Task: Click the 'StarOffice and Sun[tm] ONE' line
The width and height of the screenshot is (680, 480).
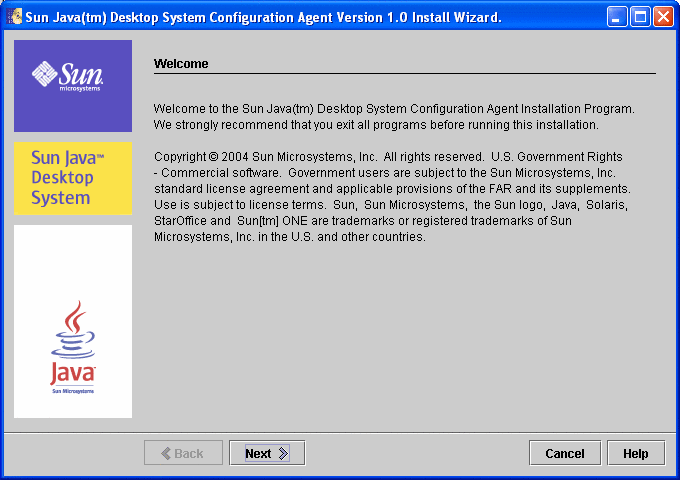Action: [363, 221]
